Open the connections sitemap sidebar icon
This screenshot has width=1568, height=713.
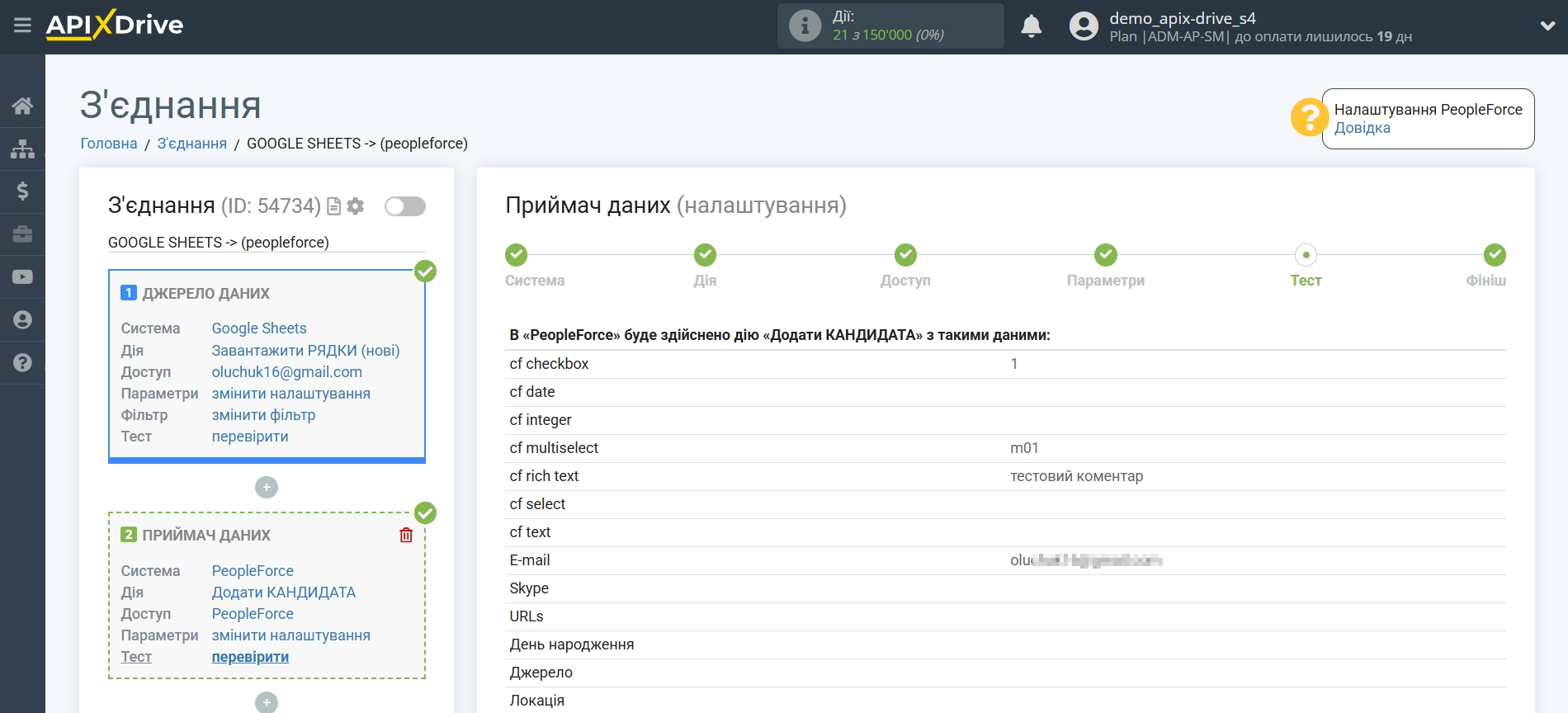coord(22,149)
